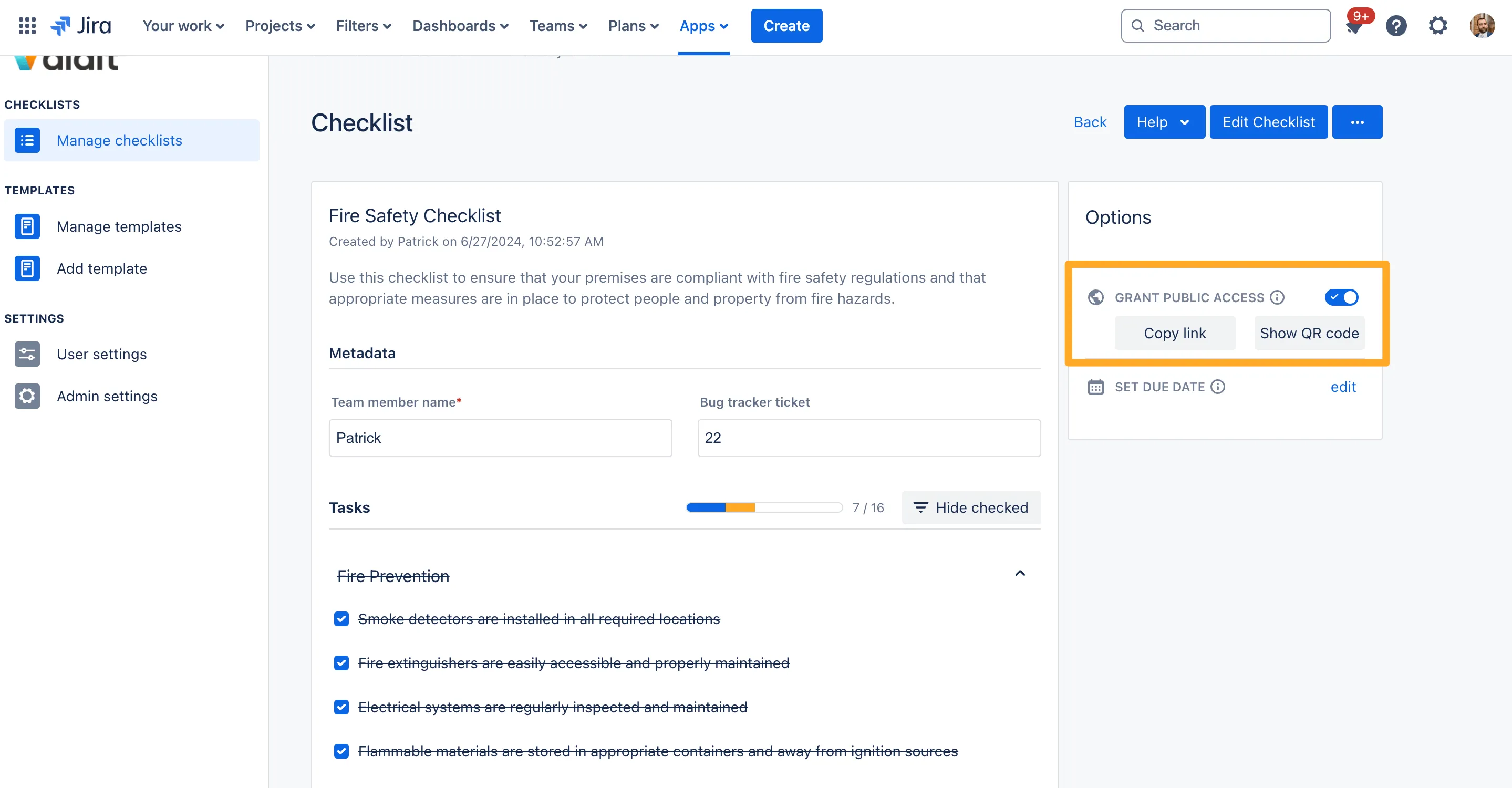Image resolution: width=1512 pixels, height=788 pixels.
Task: Click the Set Due Date info icon
Action: [1218, 387]
